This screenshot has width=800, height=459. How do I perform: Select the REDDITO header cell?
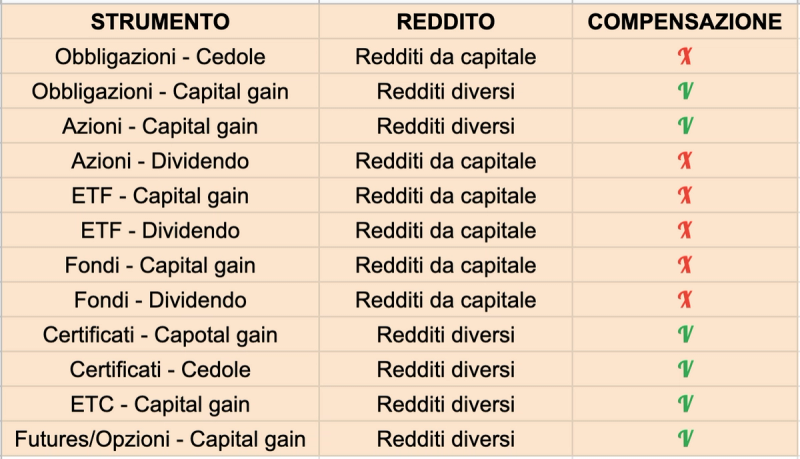coord(445,21)
